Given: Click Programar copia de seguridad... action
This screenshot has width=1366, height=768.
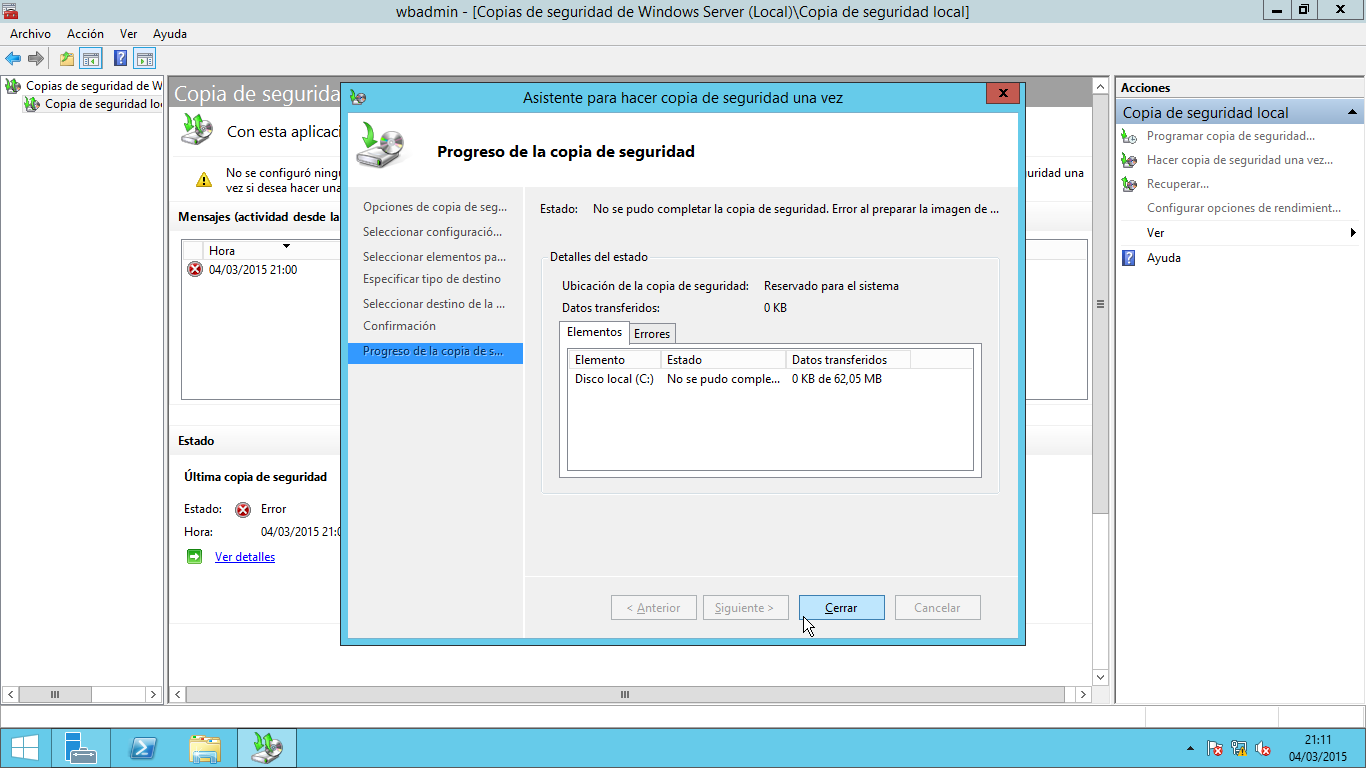Looking at the screenshot, I should 1231,136.
